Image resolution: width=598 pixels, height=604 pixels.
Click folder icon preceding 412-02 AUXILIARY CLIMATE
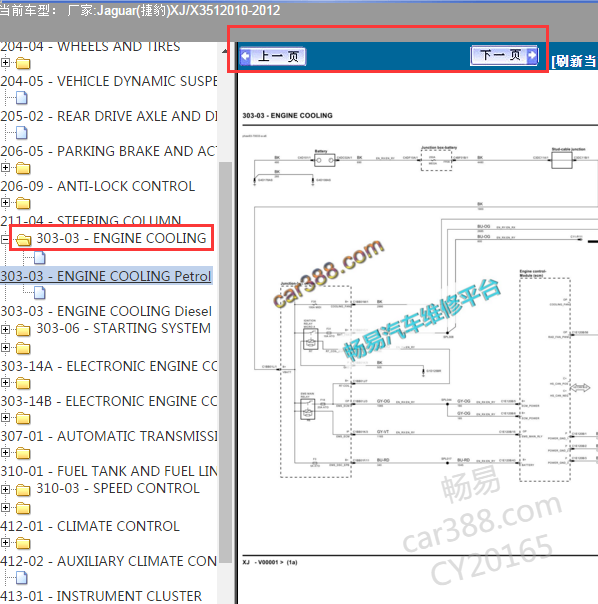point(23,543)
